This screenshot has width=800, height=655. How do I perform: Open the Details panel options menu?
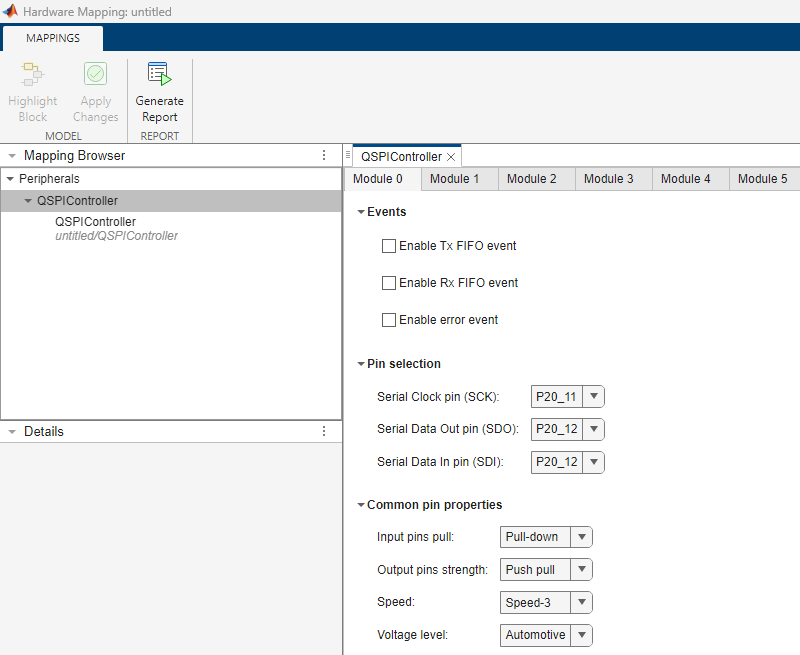[323, 431]
